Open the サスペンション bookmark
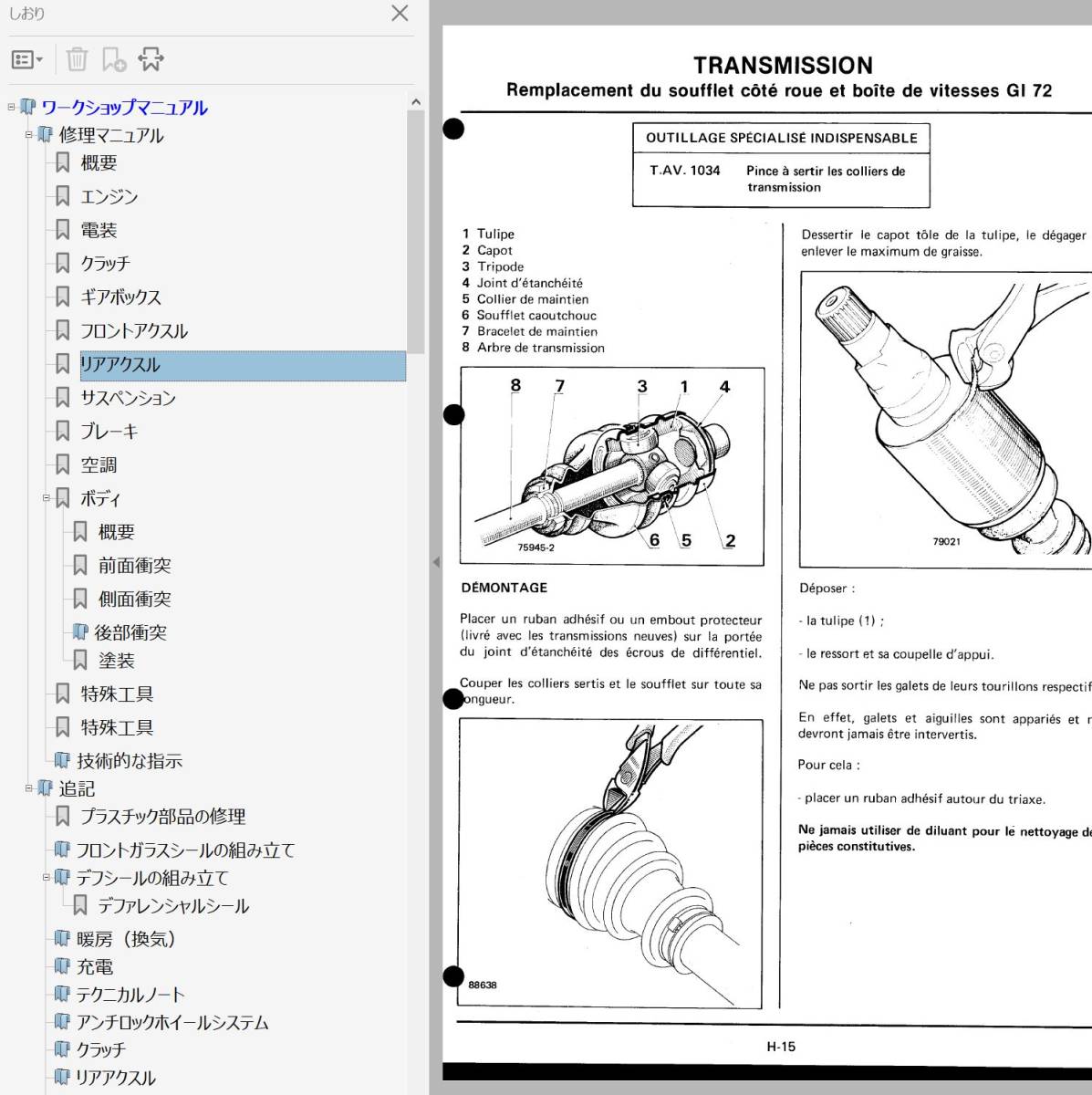 point(128,398)
